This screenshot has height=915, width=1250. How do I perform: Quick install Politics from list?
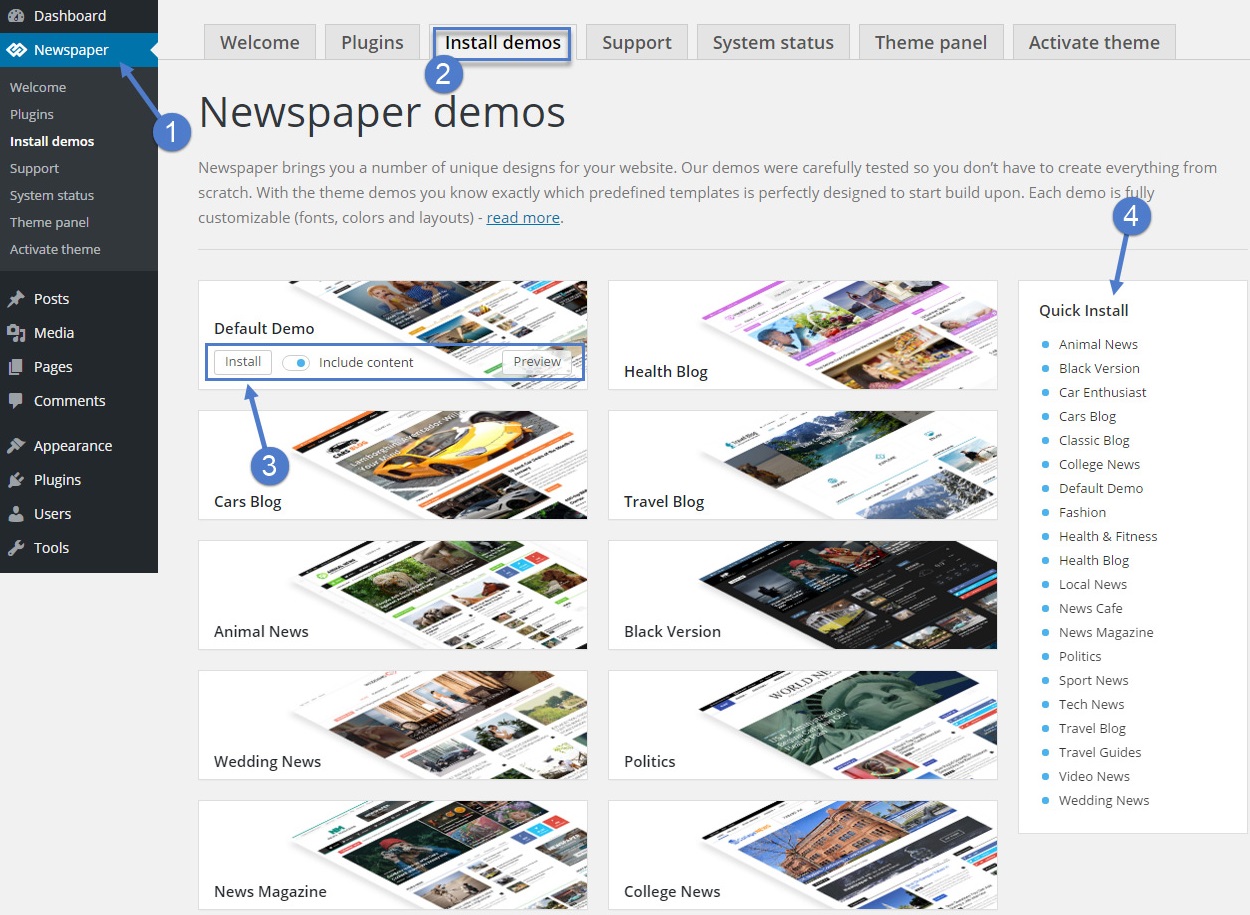pos(1080,656)
